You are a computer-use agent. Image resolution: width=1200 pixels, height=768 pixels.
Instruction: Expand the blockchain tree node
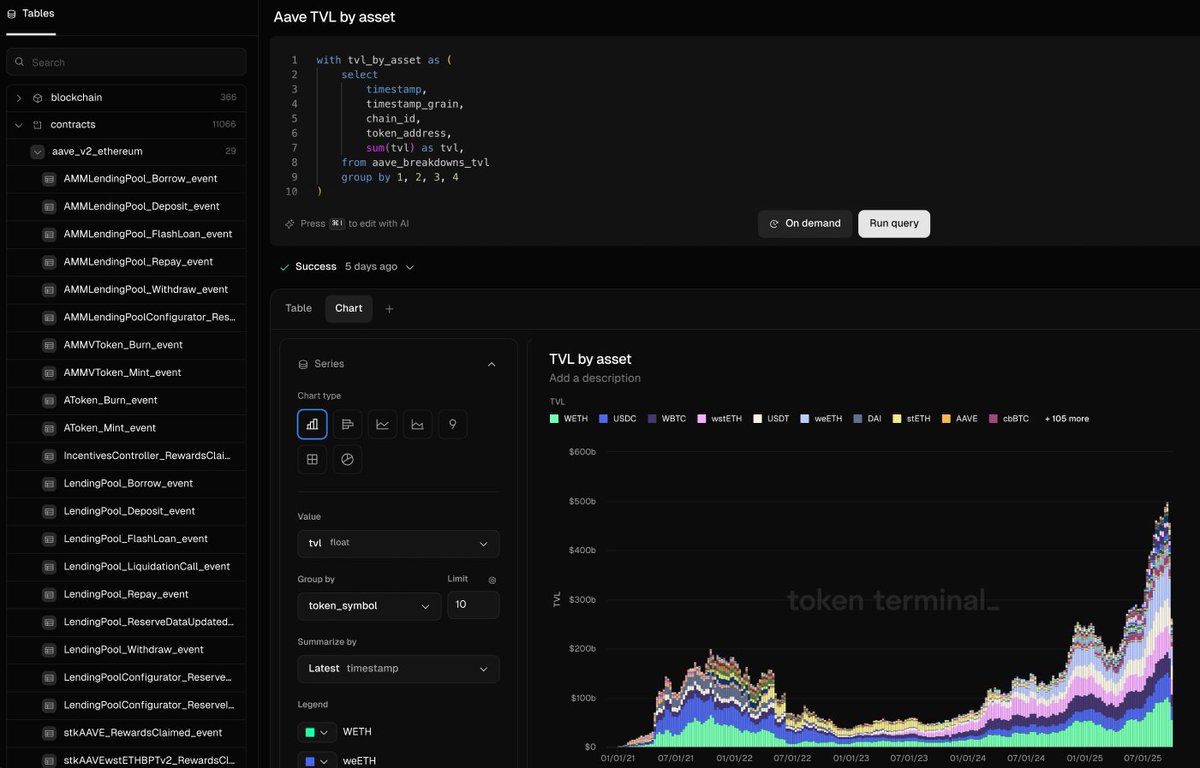pos(19,98)
